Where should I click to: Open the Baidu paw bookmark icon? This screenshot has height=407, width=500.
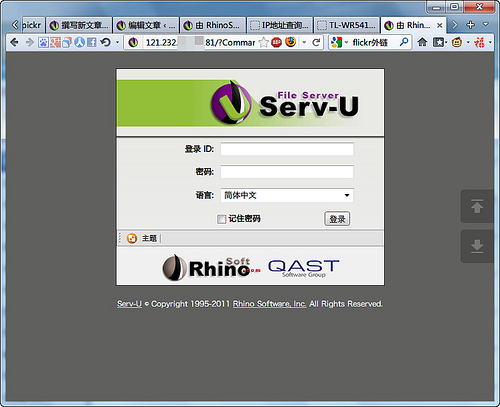click(x=43, y=42)
